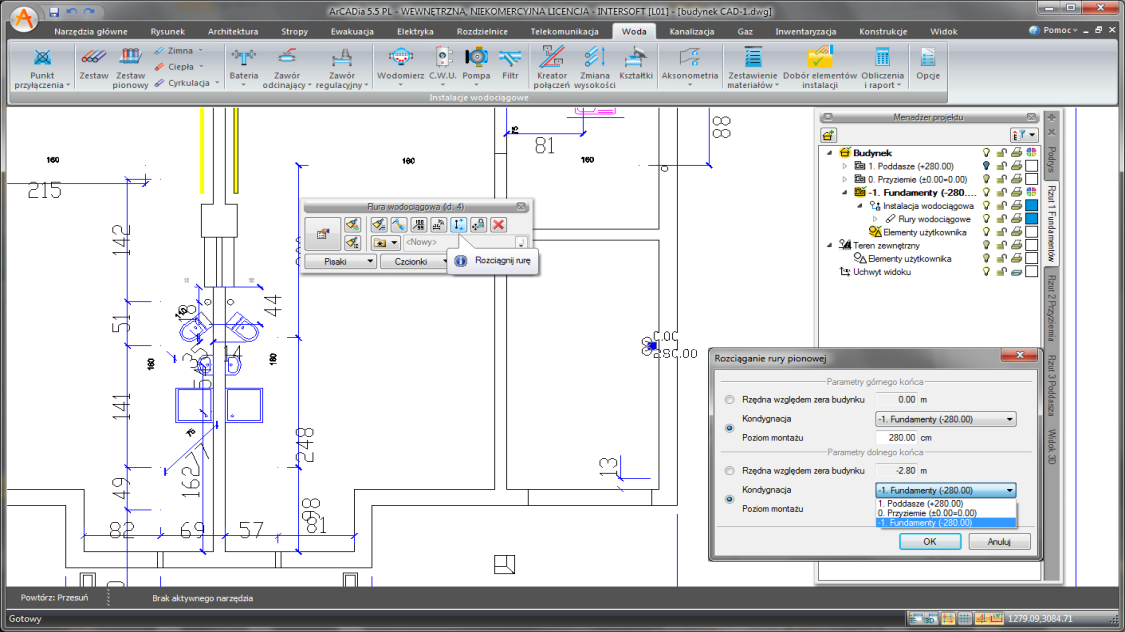
Task: Open pipe properties large button
Action: (323, 234)
